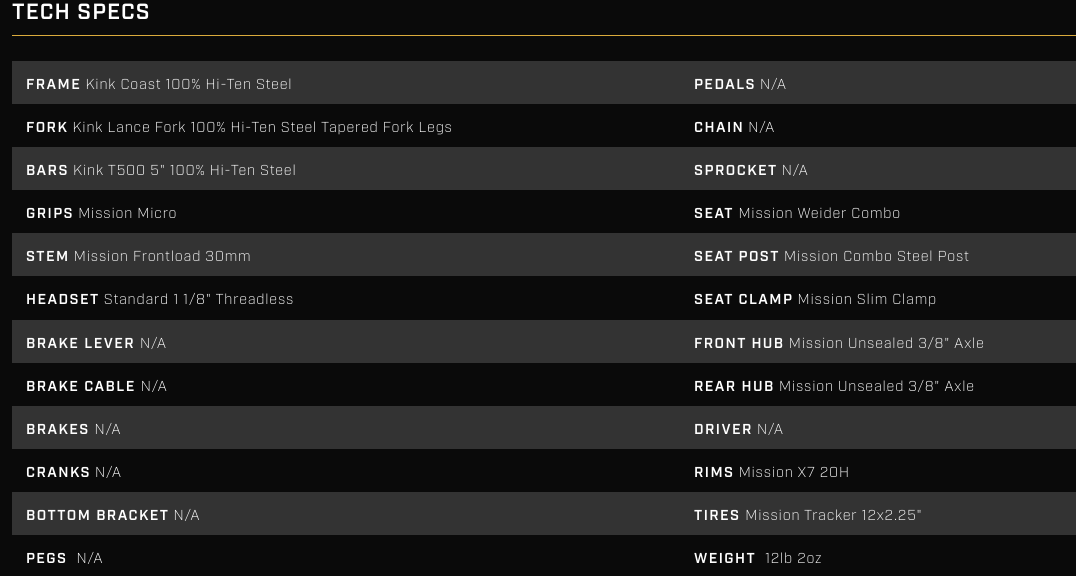
Task: Select the BOTTOM BRACKET row
Action: coord(113,515)
